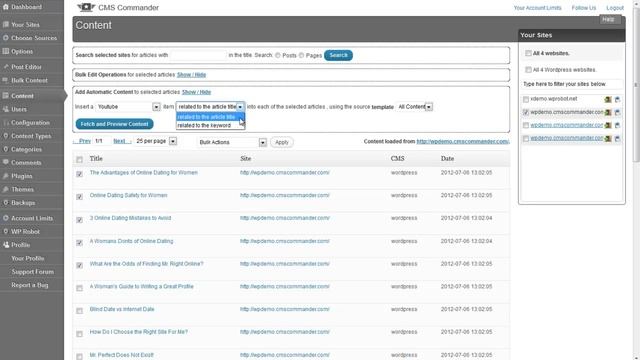Choose 'related to the article title' option
The width and height of the screenshot is (640, 360).
click(210, 117)
